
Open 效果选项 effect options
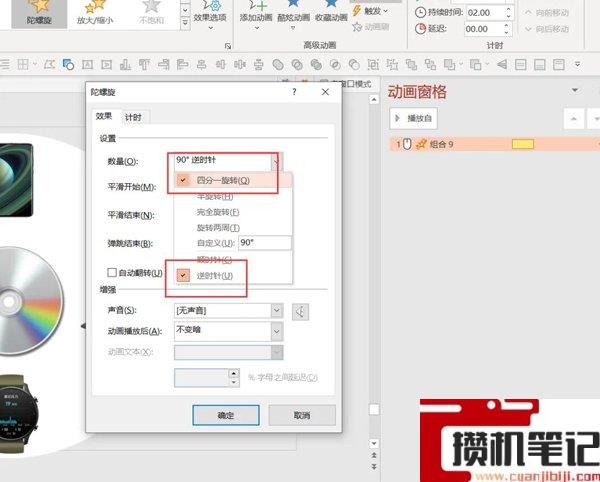tap(210, 15)
